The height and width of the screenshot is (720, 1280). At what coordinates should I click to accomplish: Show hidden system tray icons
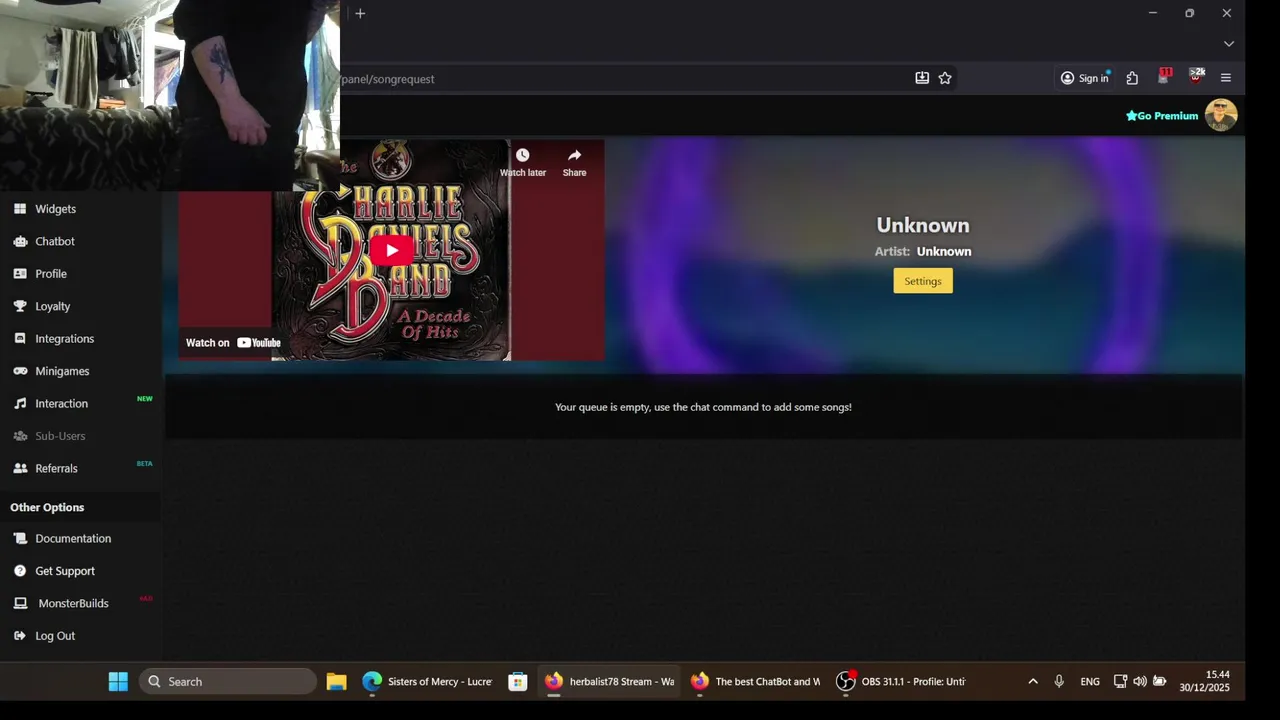1033,682
